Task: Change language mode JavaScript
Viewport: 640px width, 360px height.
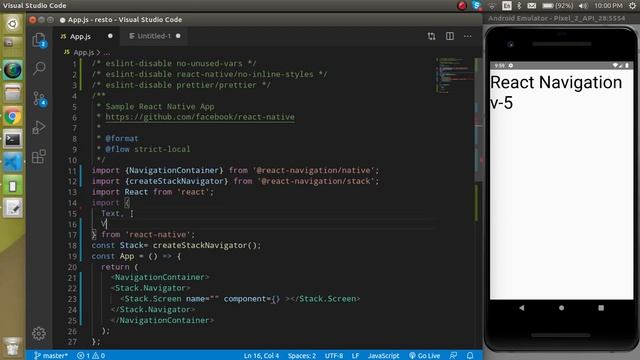Action: (383, 356)
